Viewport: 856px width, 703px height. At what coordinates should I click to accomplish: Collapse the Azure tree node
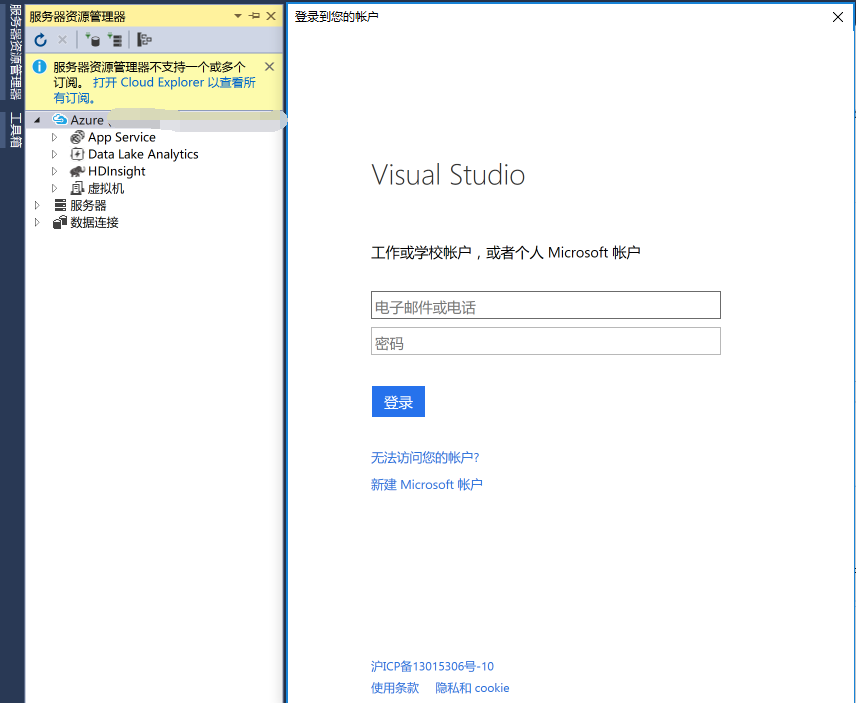pyautogui.click(x=37, y=120)
